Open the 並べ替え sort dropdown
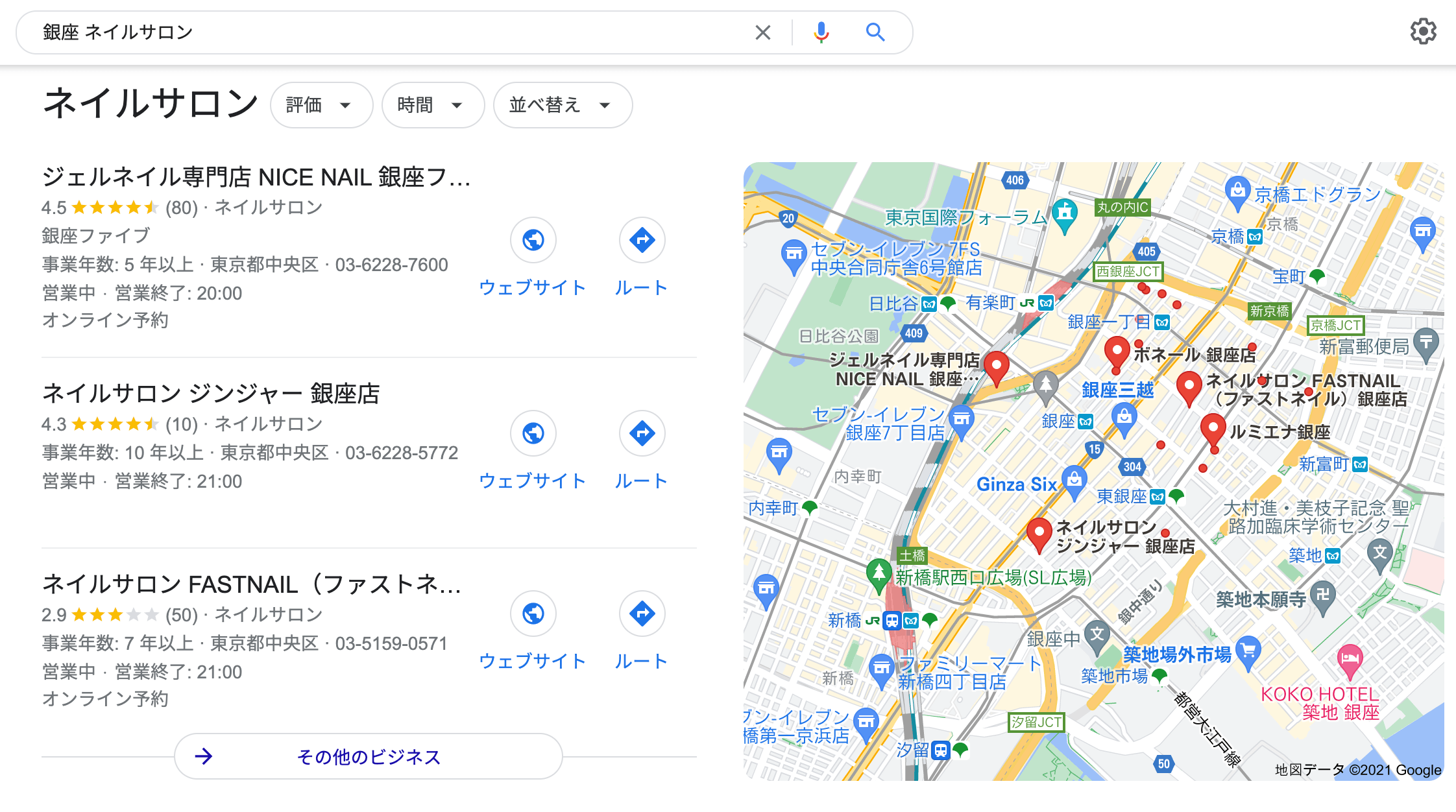This screenshot has width=1456, height=812. 563,105
